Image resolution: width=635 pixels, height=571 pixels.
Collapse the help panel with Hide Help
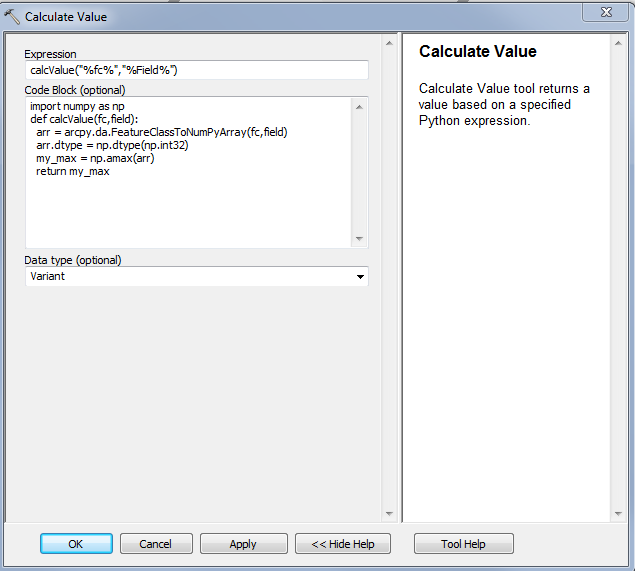[x=342, y=544]
